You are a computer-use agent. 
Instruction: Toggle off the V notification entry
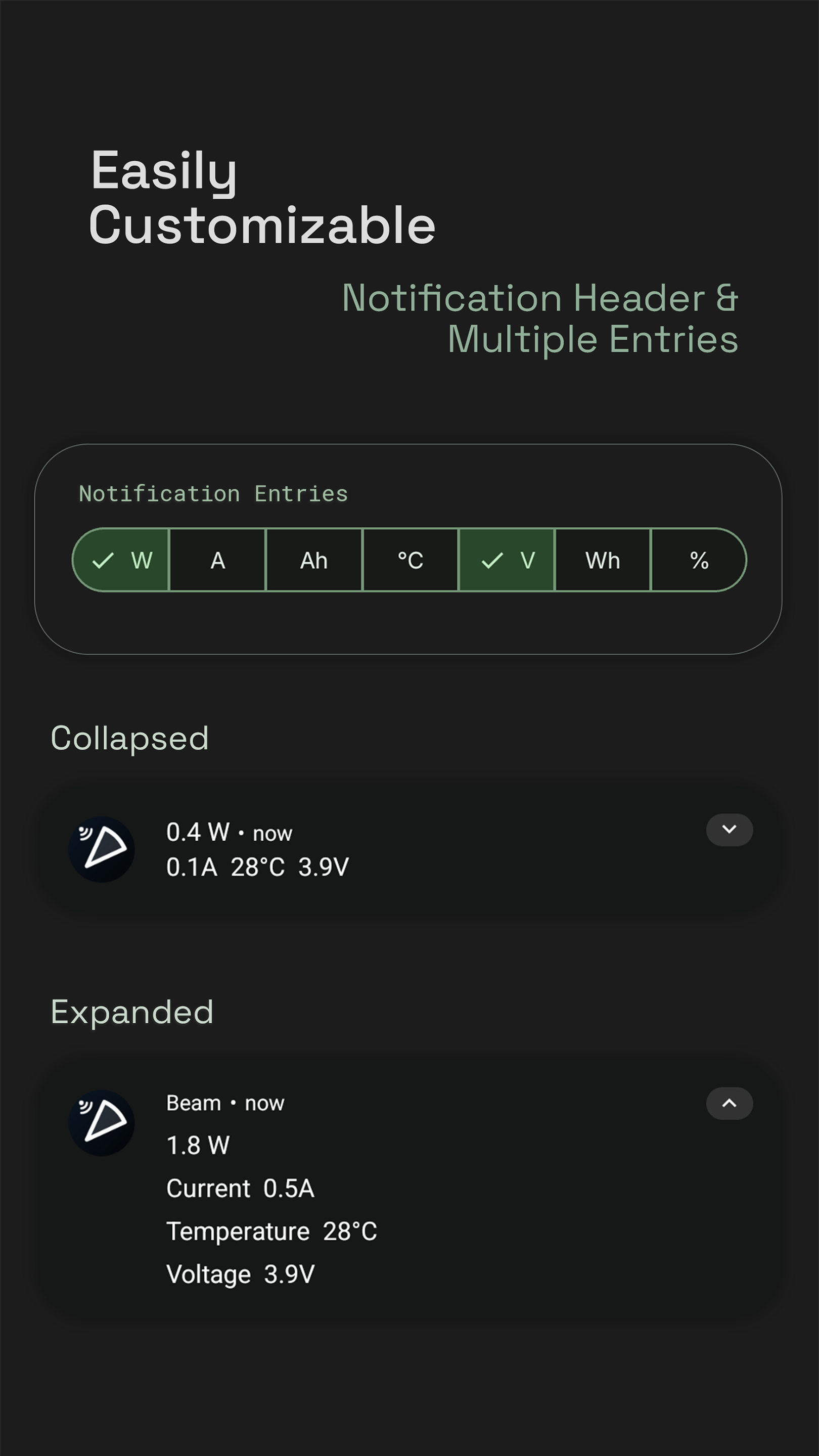(x=507, y=560)
